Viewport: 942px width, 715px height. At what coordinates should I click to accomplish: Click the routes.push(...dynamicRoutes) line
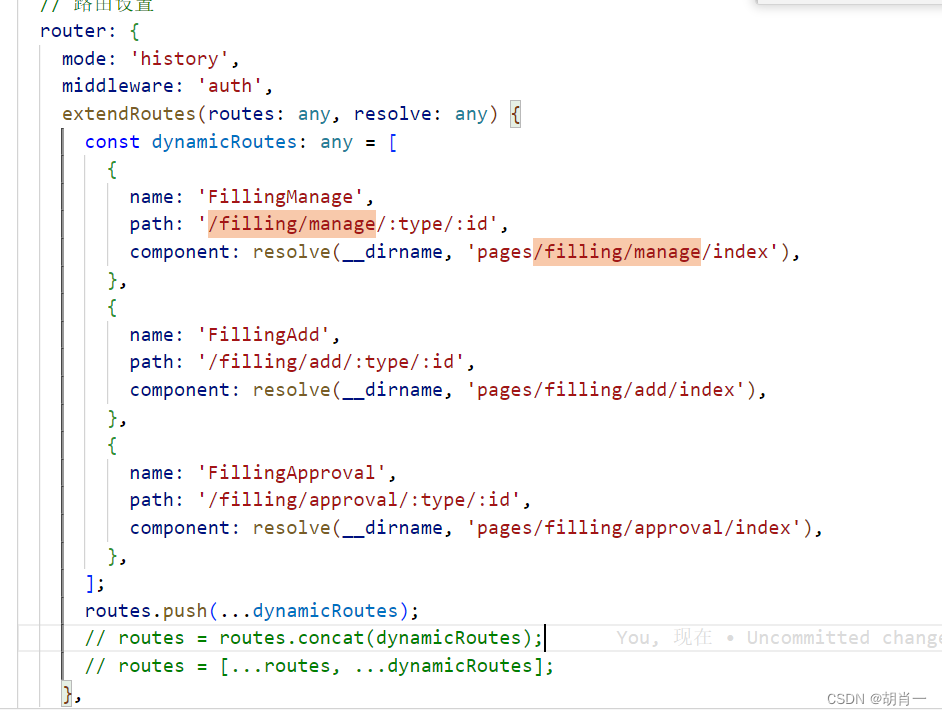pyautogui.click(x=252, y=611)
